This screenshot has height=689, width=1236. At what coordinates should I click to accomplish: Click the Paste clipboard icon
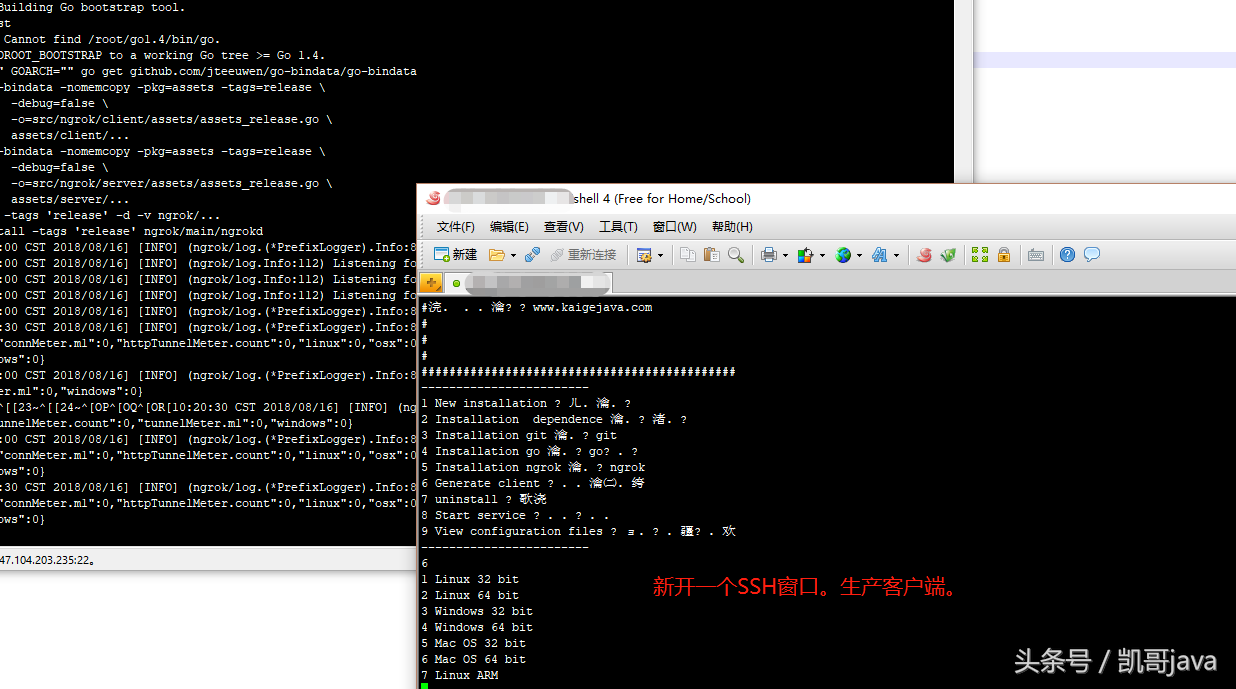[712, 255]
